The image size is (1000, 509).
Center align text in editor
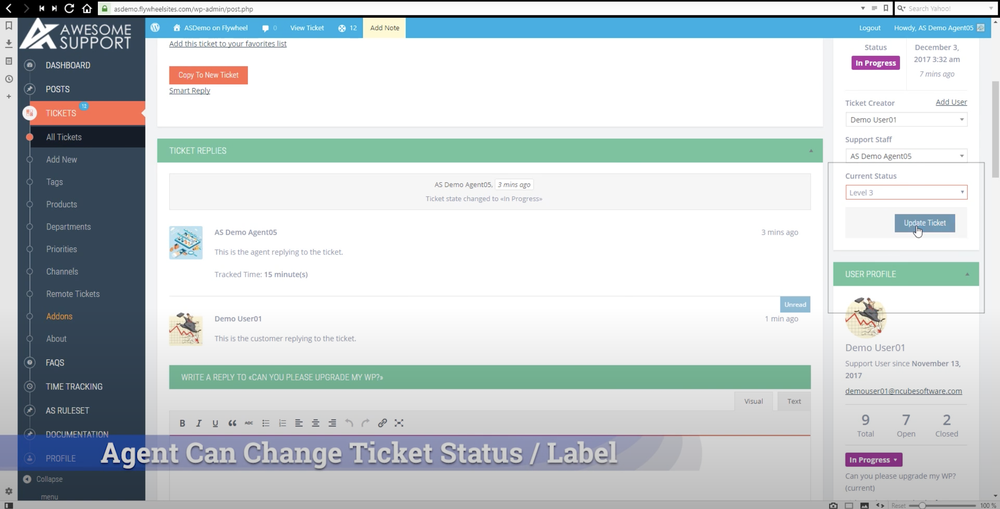(315, 423)
